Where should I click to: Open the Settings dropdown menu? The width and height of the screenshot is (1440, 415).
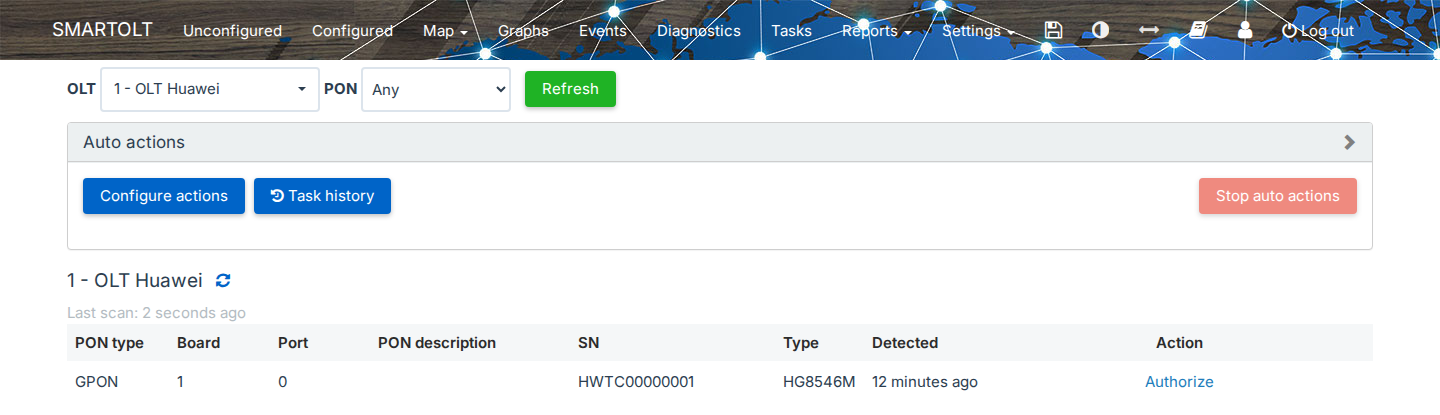[x=978, y=31]
